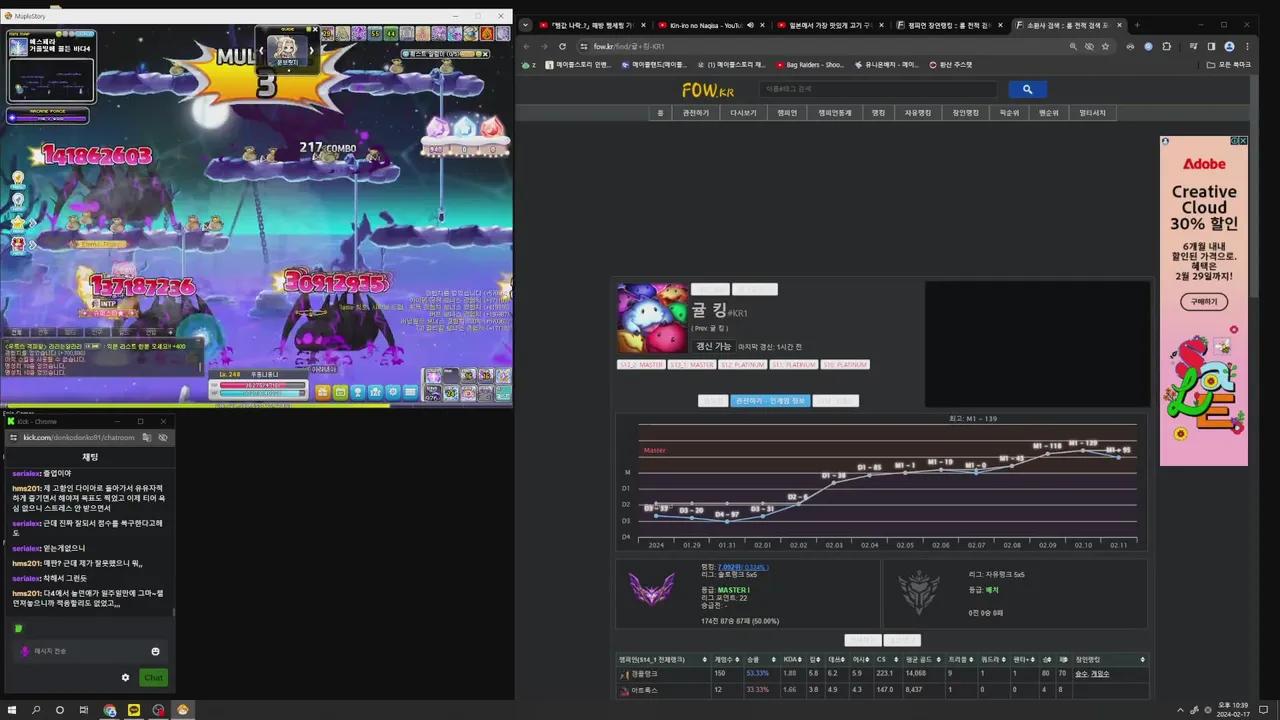Click the fow.kr address bar URL
The image size is (1280, 720).
[x=630, y=46]
